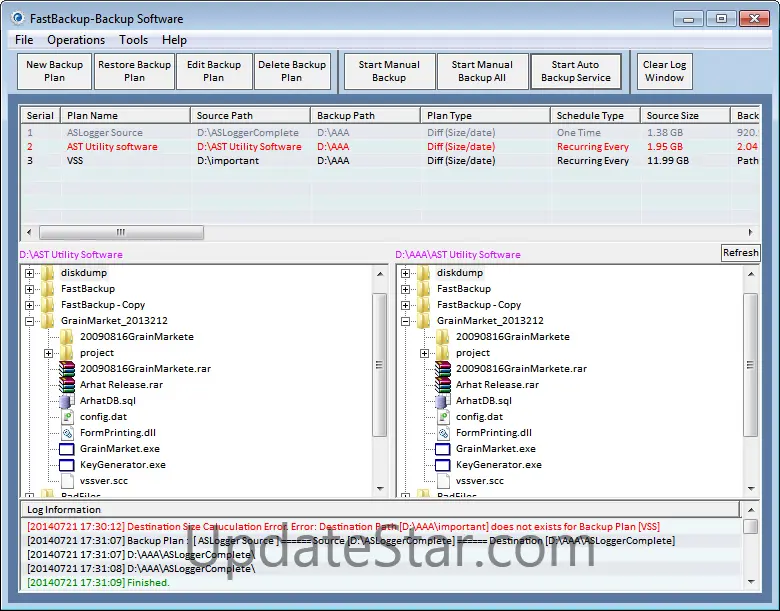Screen dimensions: 780x611
Task: Select VSS plan row
Action: 390,161
